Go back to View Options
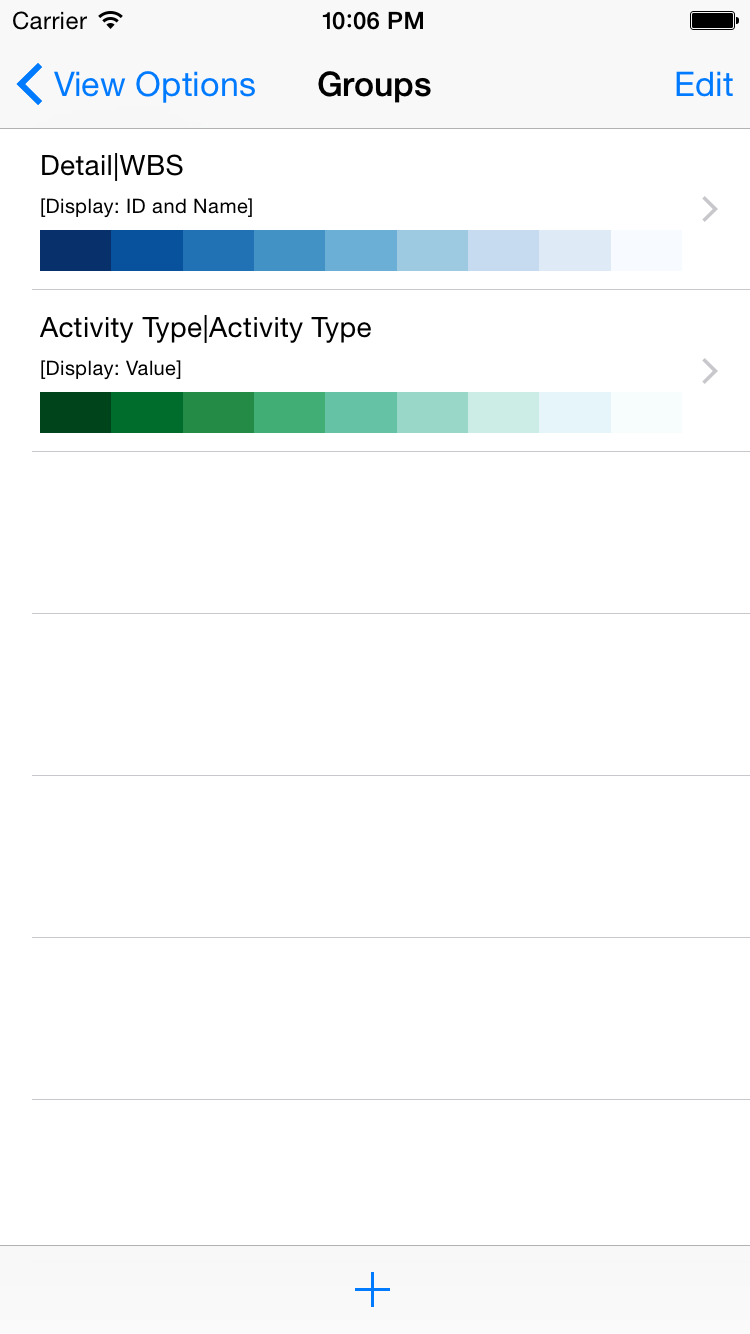This screenshot has height=1334, width=750. coord(154,85)
